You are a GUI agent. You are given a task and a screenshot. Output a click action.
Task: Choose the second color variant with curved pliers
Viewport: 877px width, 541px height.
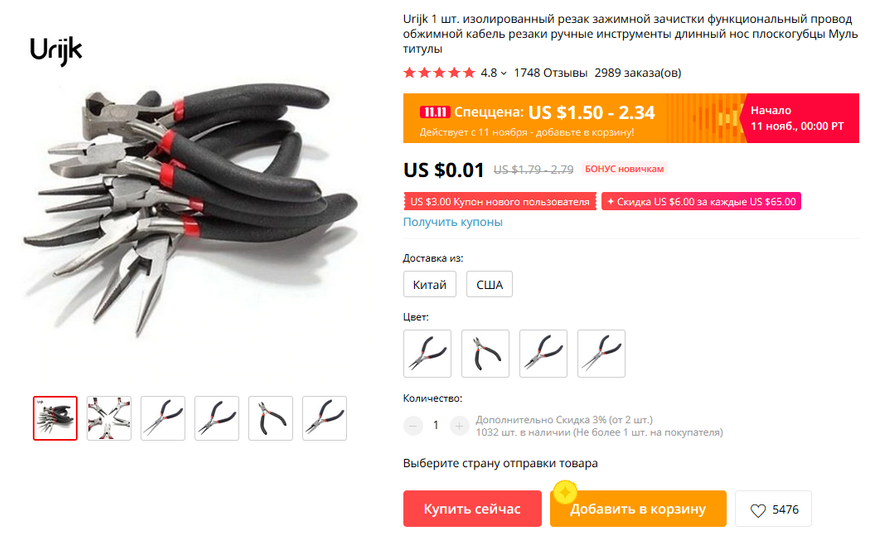click(485, 354)
